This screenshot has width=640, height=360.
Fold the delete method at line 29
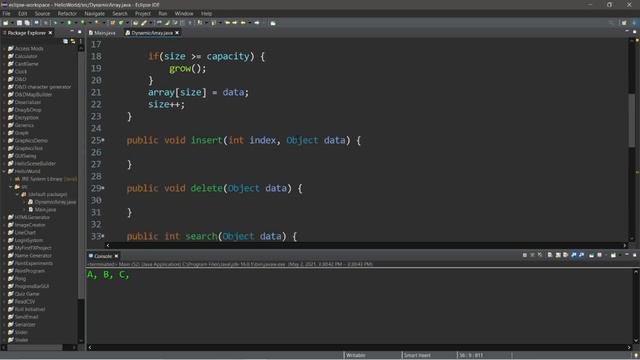click(103, 188)
